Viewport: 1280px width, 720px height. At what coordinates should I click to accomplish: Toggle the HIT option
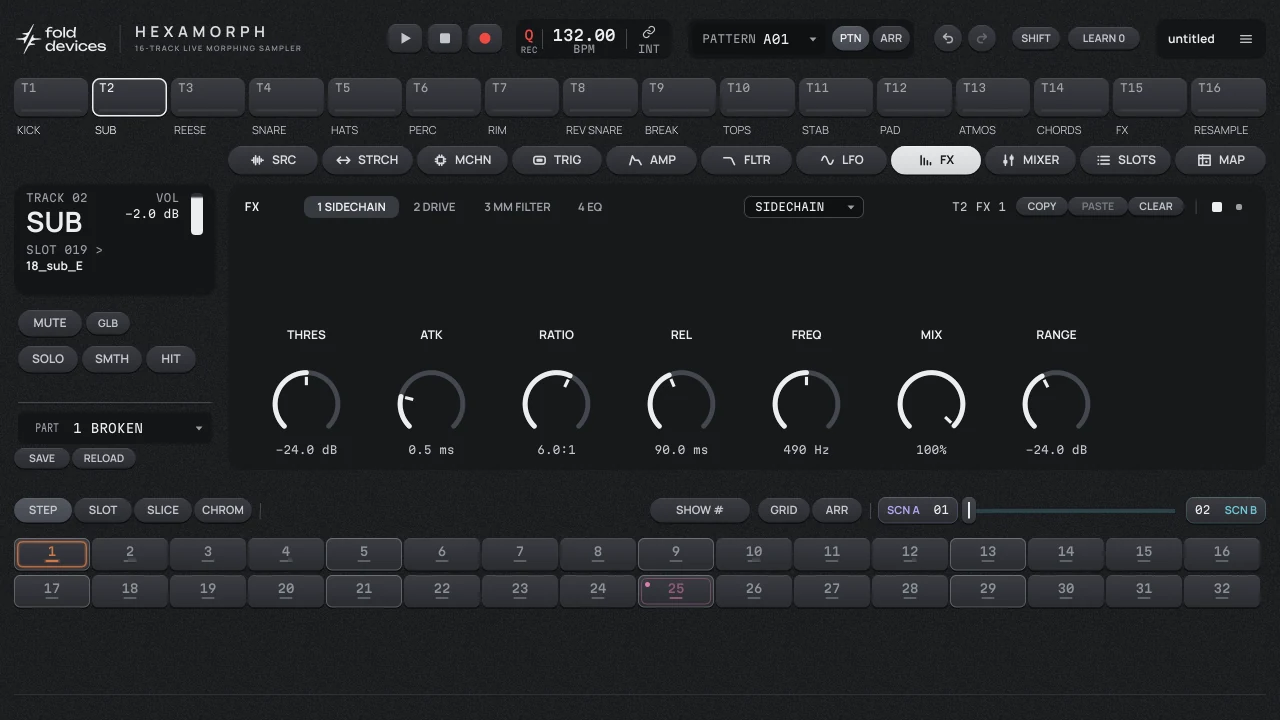point(171,359)
